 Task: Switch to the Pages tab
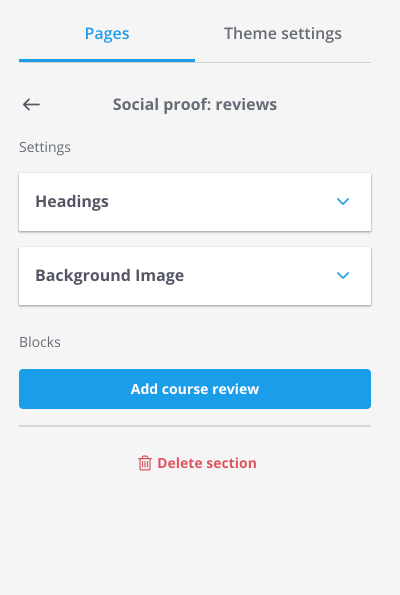[107, 33]
